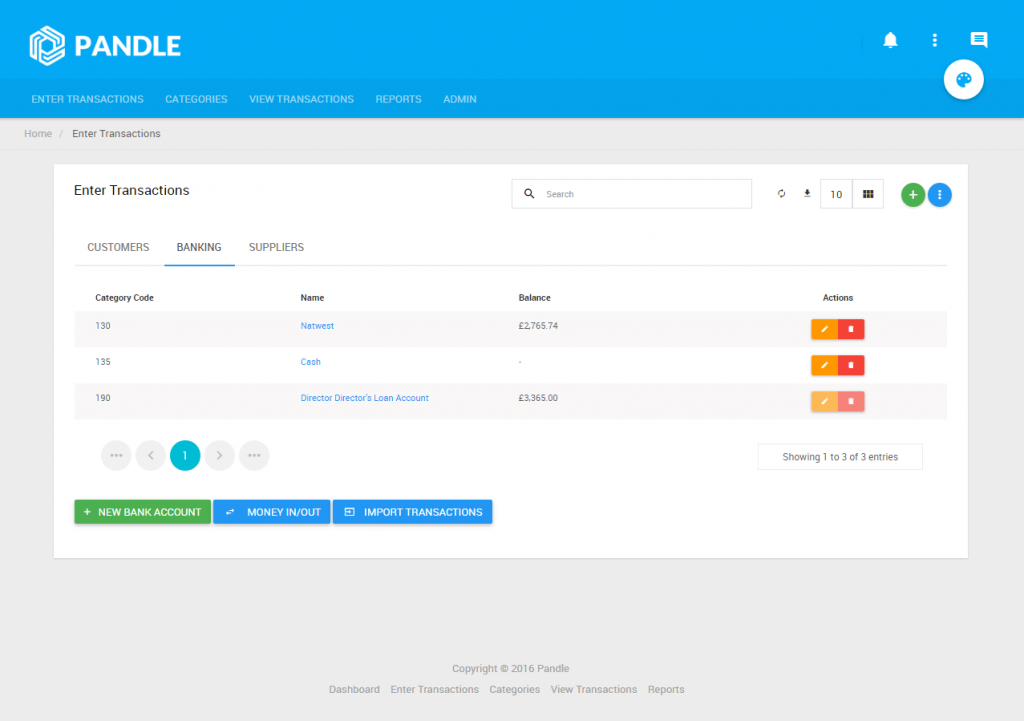Change the page size value 10

tap(836, 194)
